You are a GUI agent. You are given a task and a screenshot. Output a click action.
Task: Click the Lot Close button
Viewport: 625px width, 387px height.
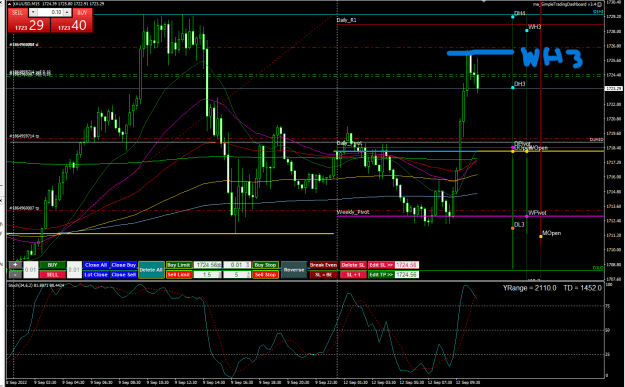coord(96,275)
